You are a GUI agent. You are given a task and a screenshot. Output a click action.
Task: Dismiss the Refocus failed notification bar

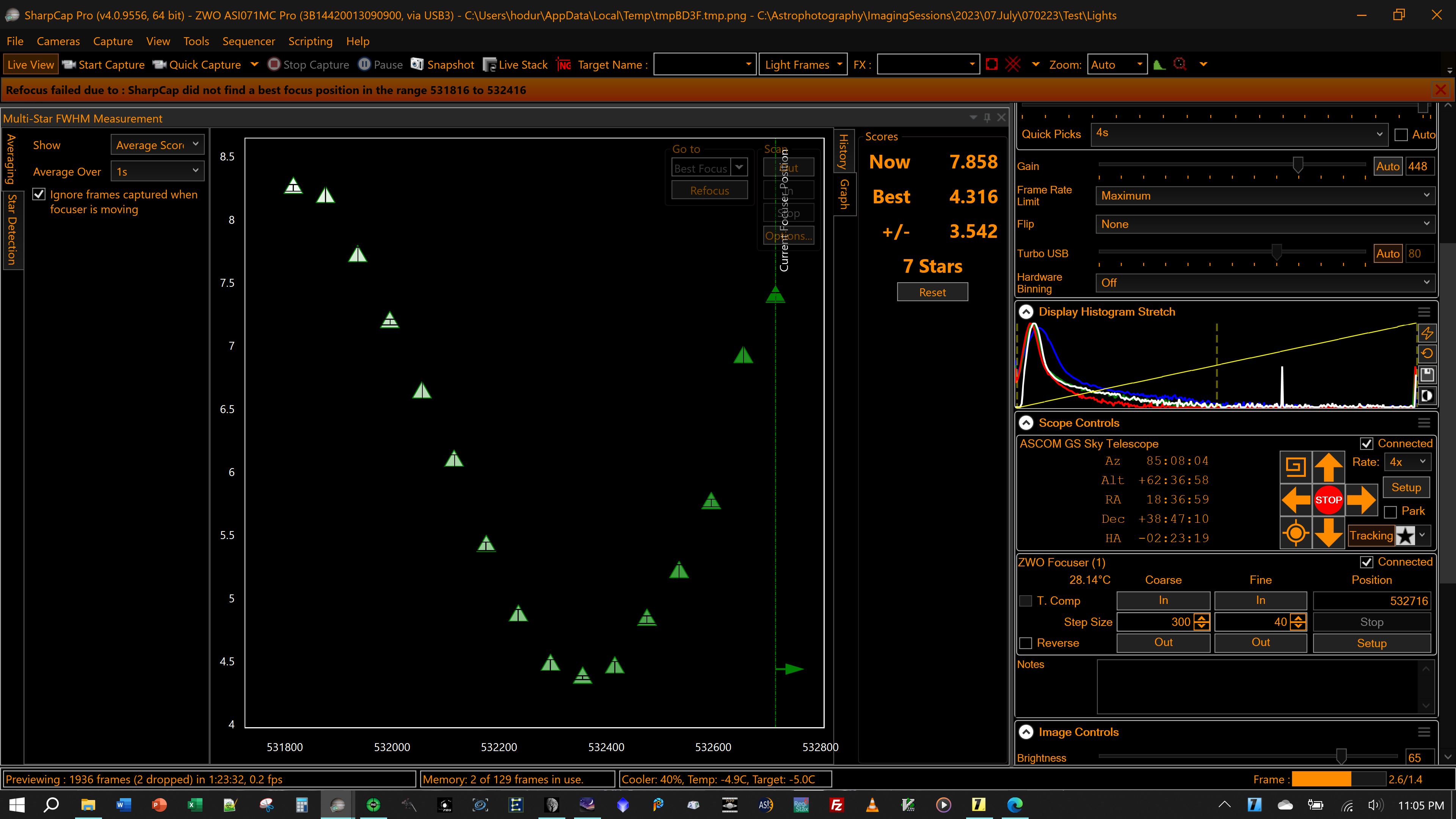click(1441, 90)
